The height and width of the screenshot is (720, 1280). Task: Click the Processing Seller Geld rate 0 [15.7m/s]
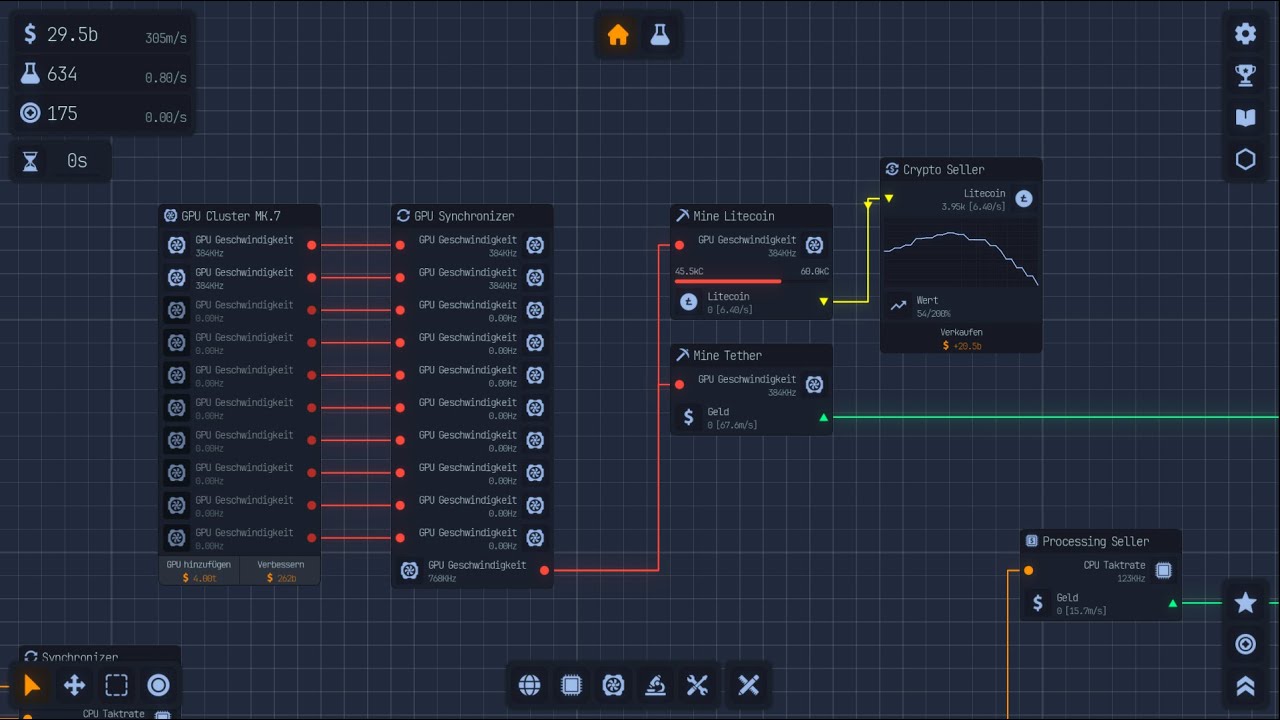(x=1081, y=611)
